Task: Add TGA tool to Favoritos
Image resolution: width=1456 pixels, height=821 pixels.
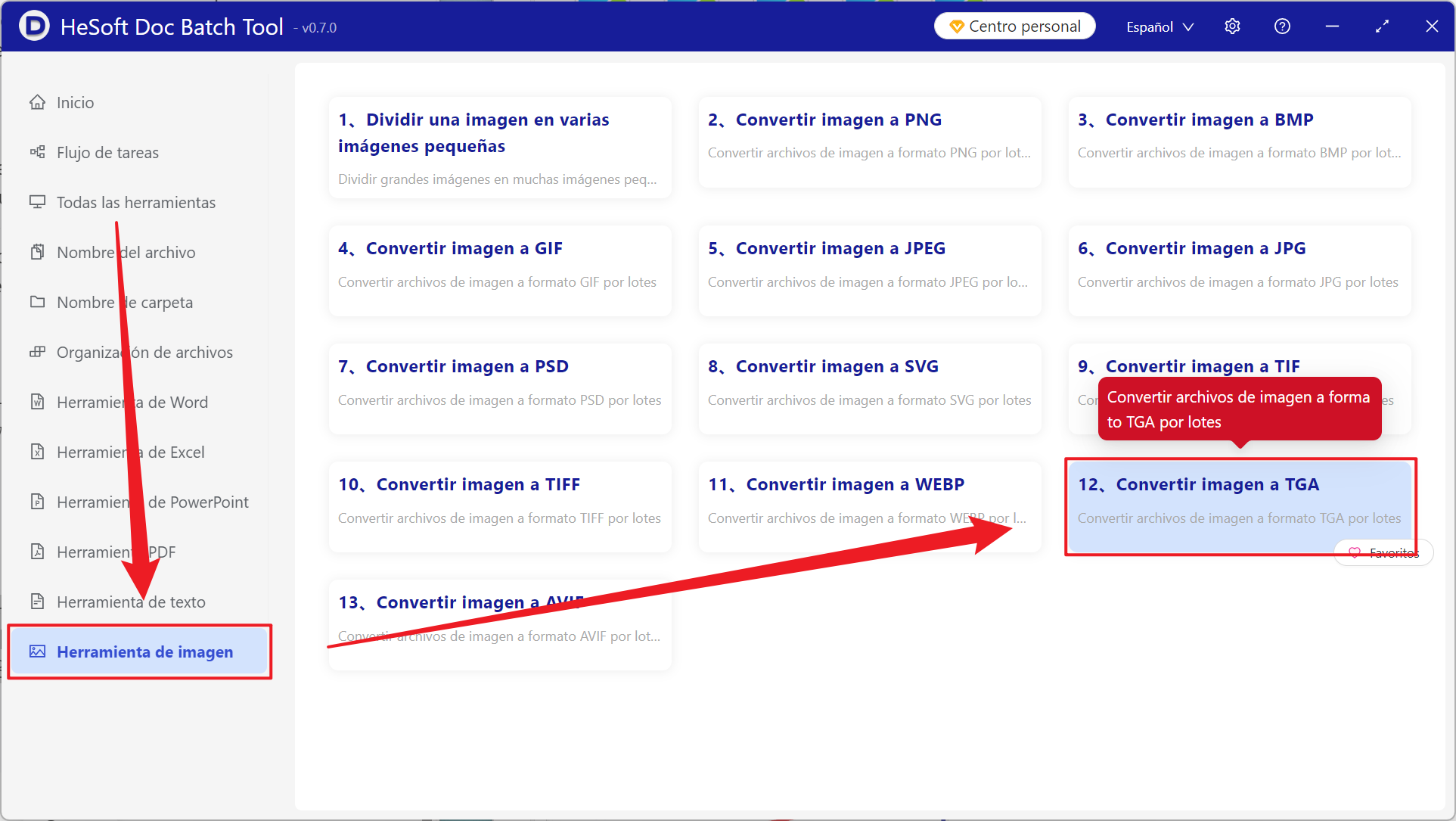Action: click(x=1384, y=553)
